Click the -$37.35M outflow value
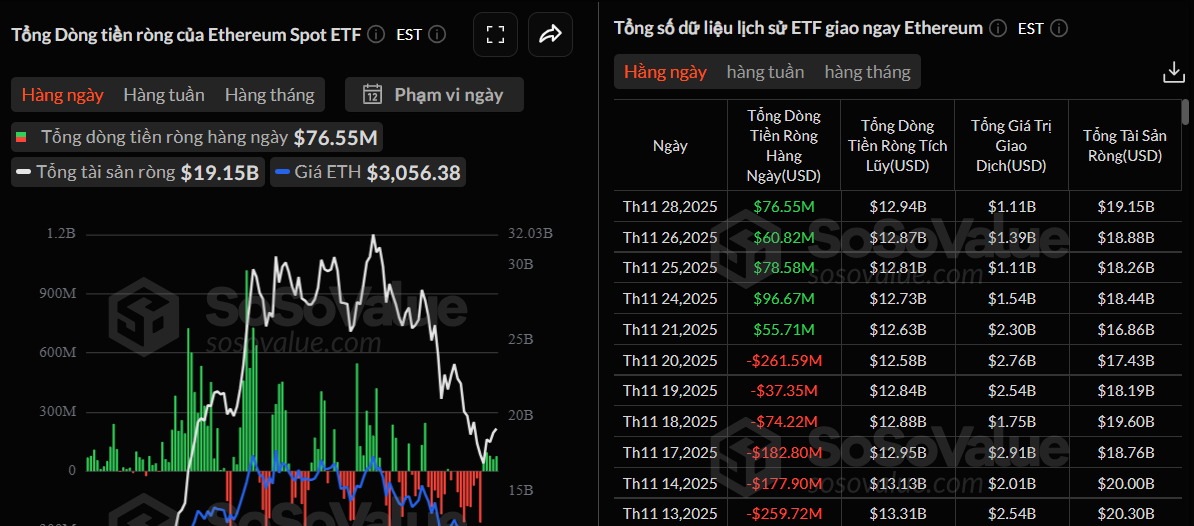The height and width of the screenshot is (526, 1194). tap(784, 390)
